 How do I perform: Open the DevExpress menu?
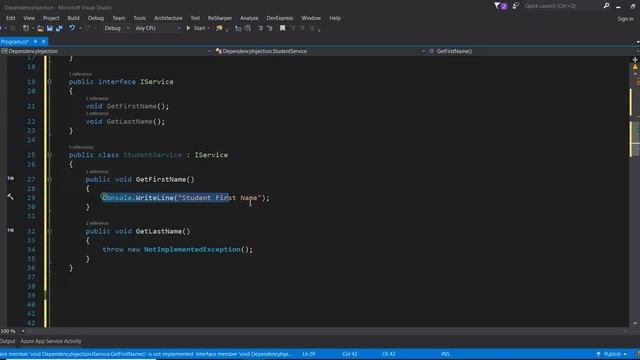tap(280, 18)
